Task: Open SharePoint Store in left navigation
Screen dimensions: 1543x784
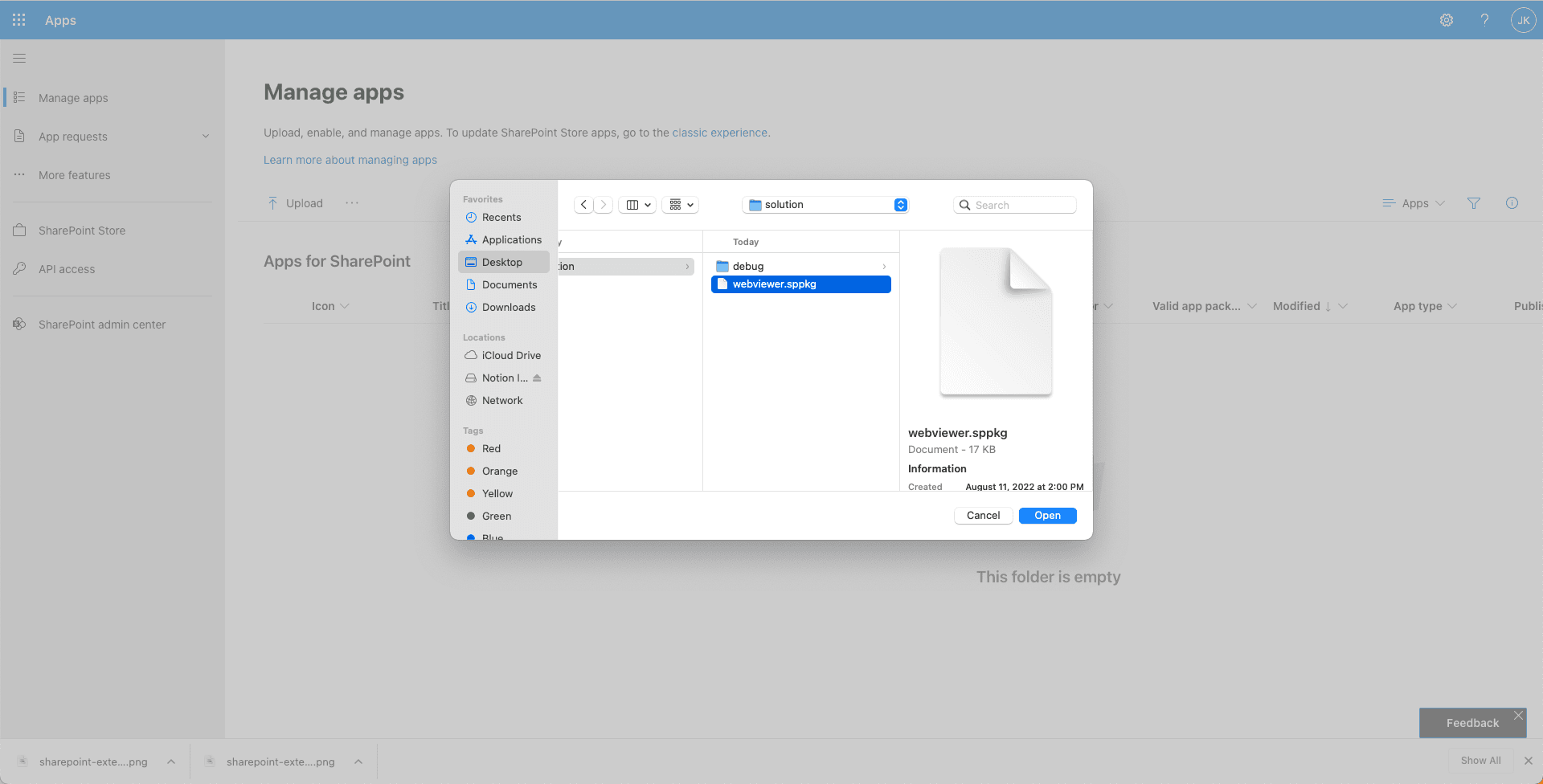Action: coord(82,231)
